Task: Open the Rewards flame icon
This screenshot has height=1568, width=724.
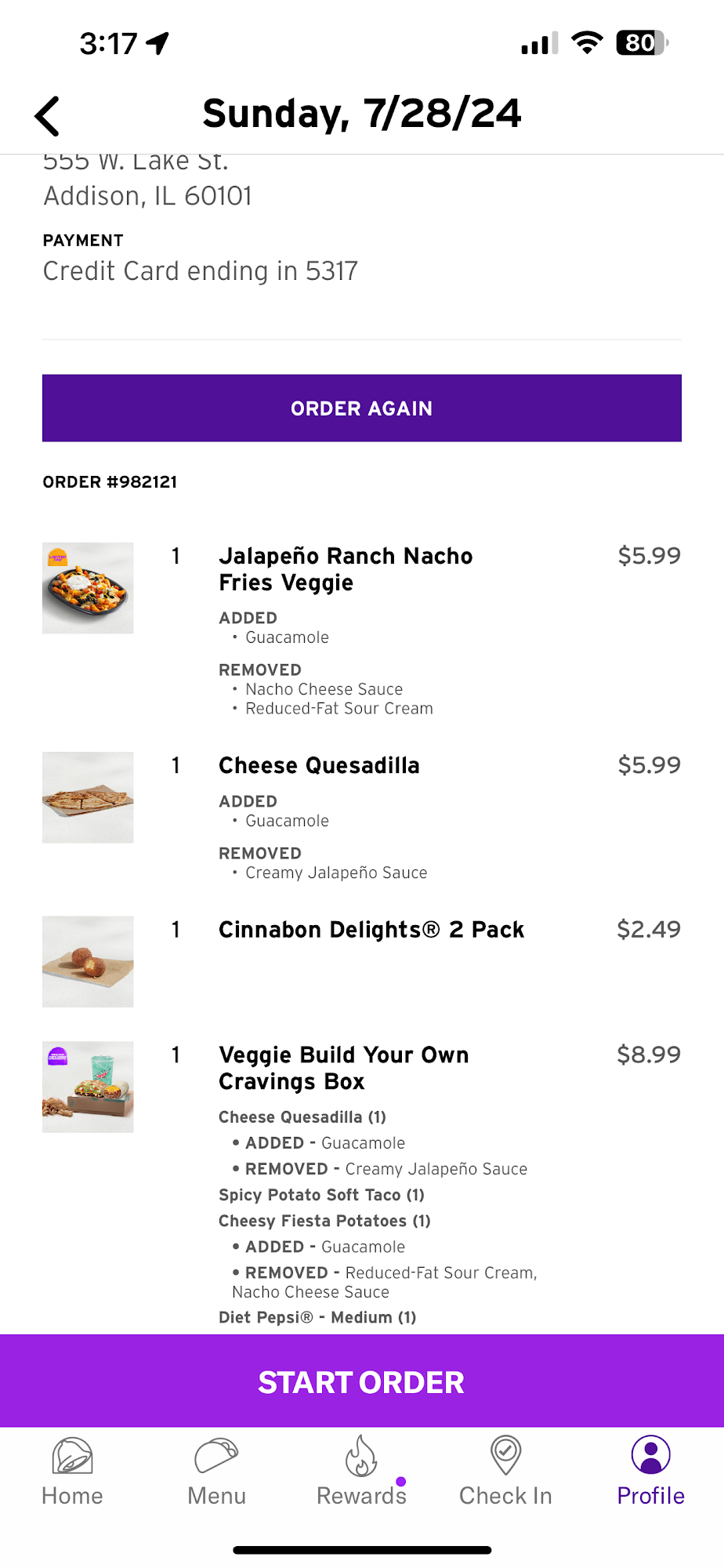Action: (x=361, y=1456)
